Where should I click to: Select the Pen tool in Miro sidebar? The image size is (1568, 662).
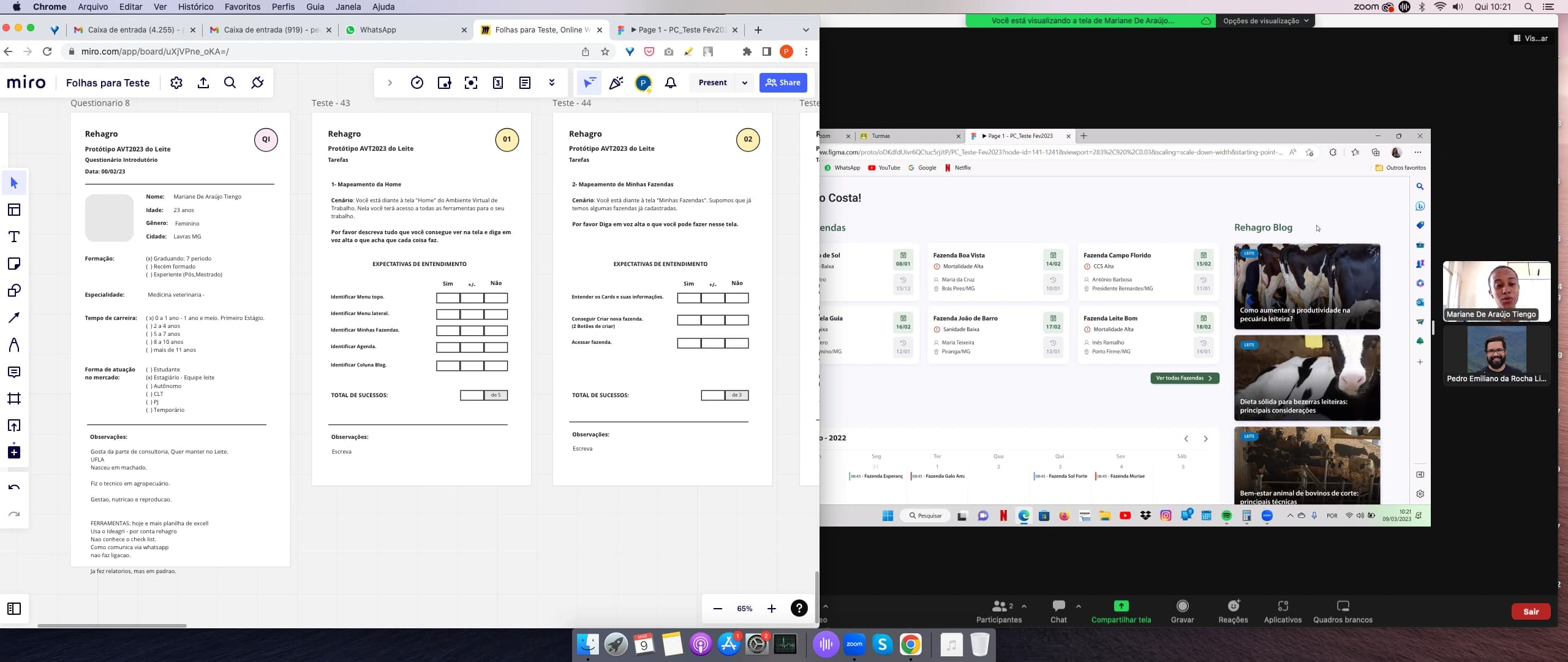point(14,345)
